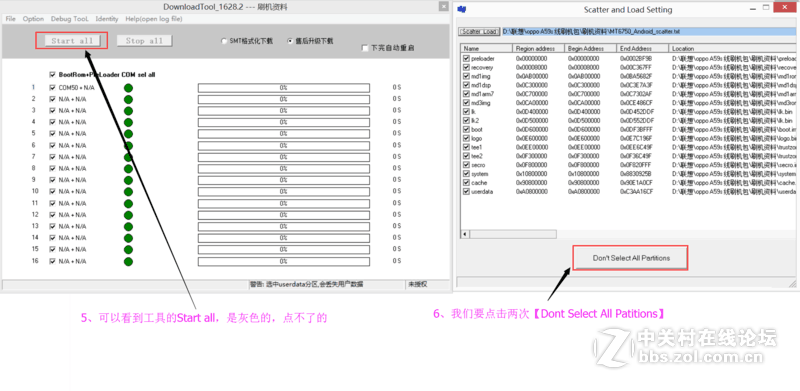
Task: Click the progress bar of port 8
Action: 284,168
